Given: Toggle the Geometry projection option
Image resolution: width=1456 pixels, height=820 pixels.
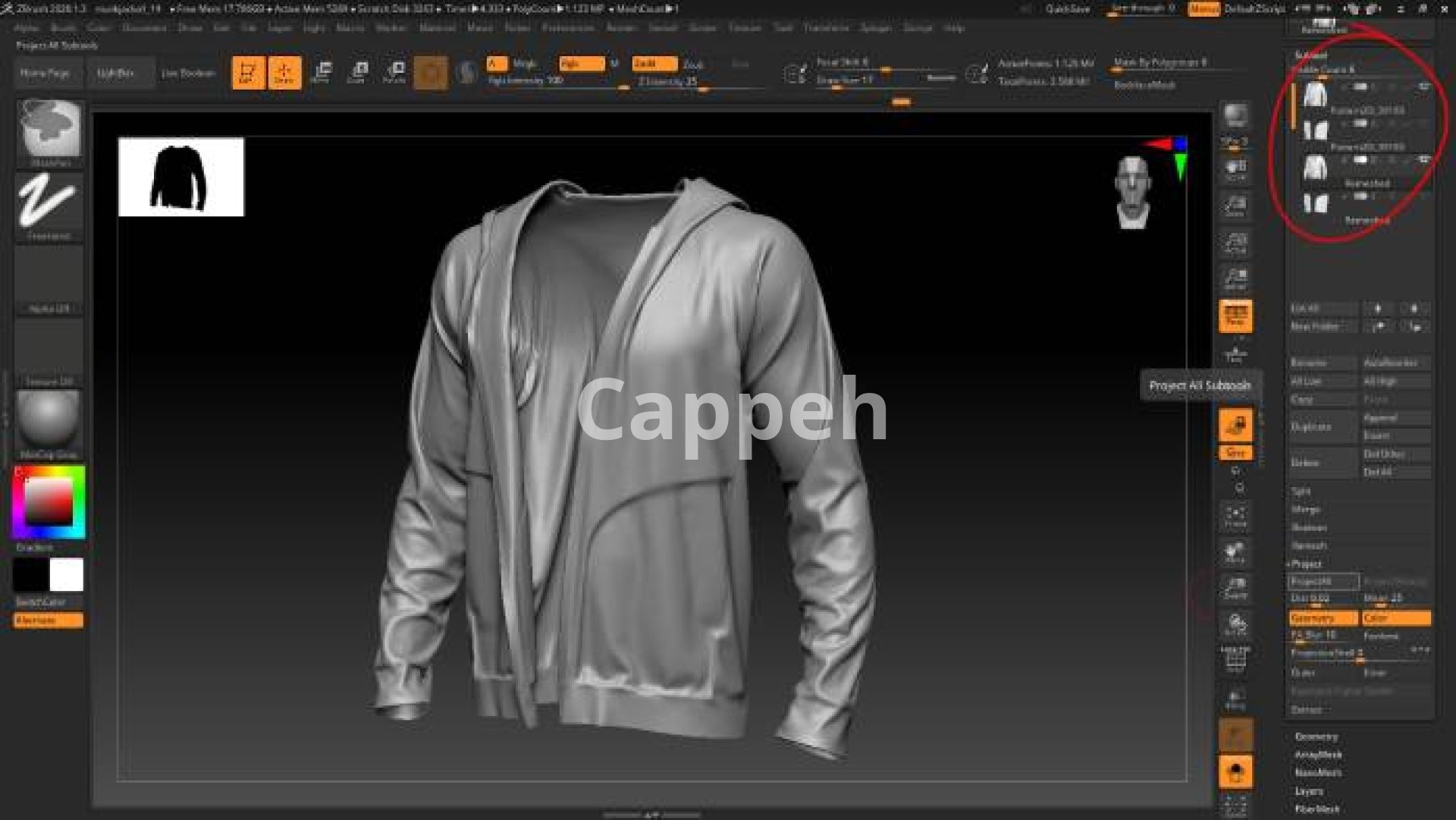Looking at the screenshot, I should [1323, 618].
